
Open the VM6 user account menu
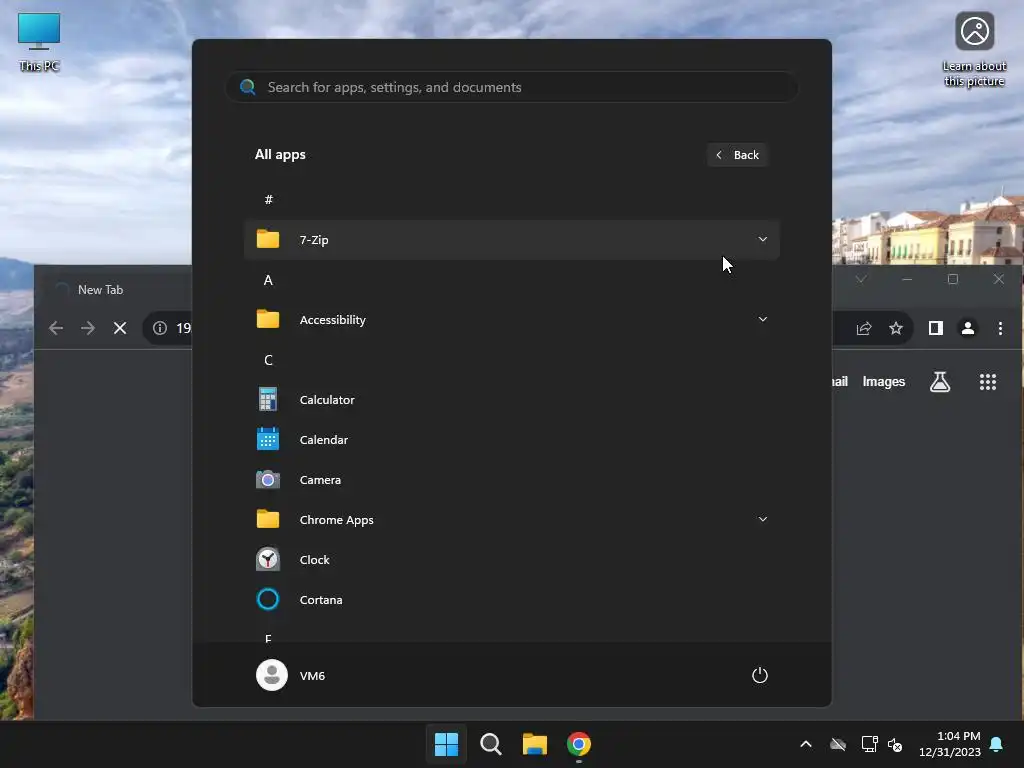pos(291,675)
